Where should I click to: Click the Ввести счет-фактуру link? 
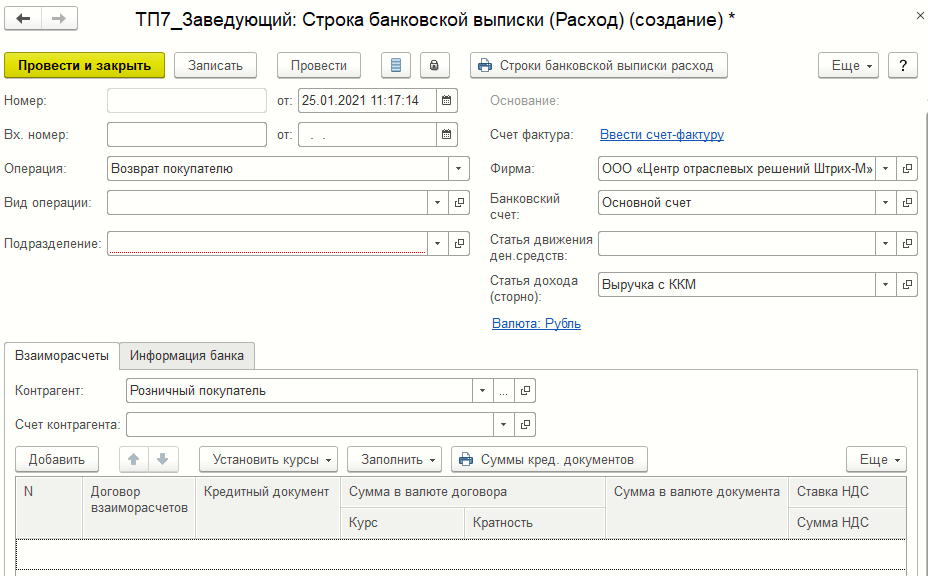point(661,134)
